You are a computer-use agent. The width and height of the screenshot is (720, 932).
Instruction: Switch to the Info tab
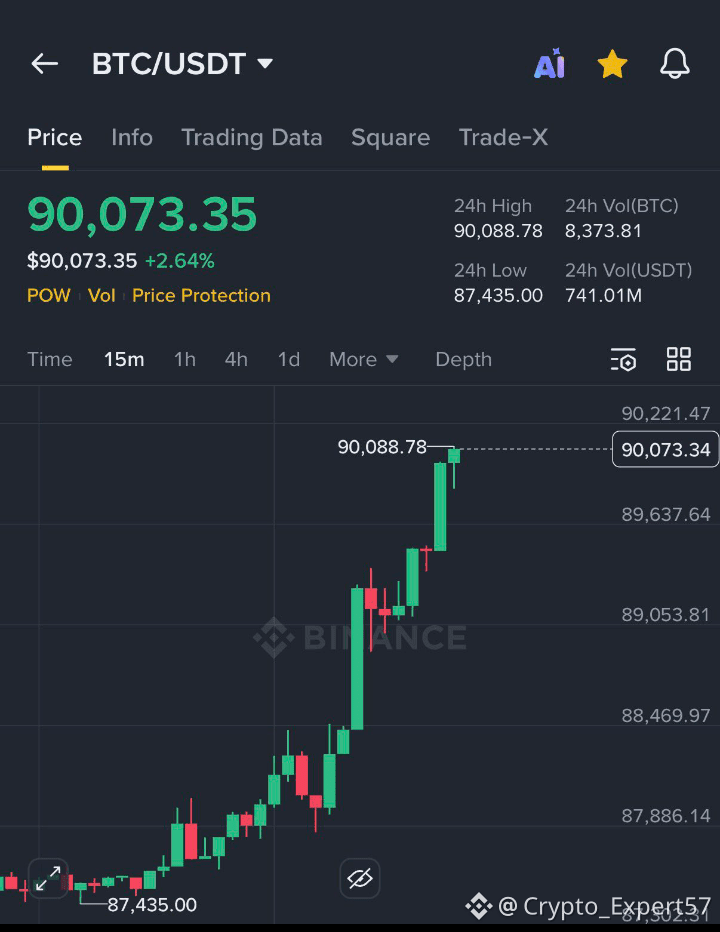point(132,137)
